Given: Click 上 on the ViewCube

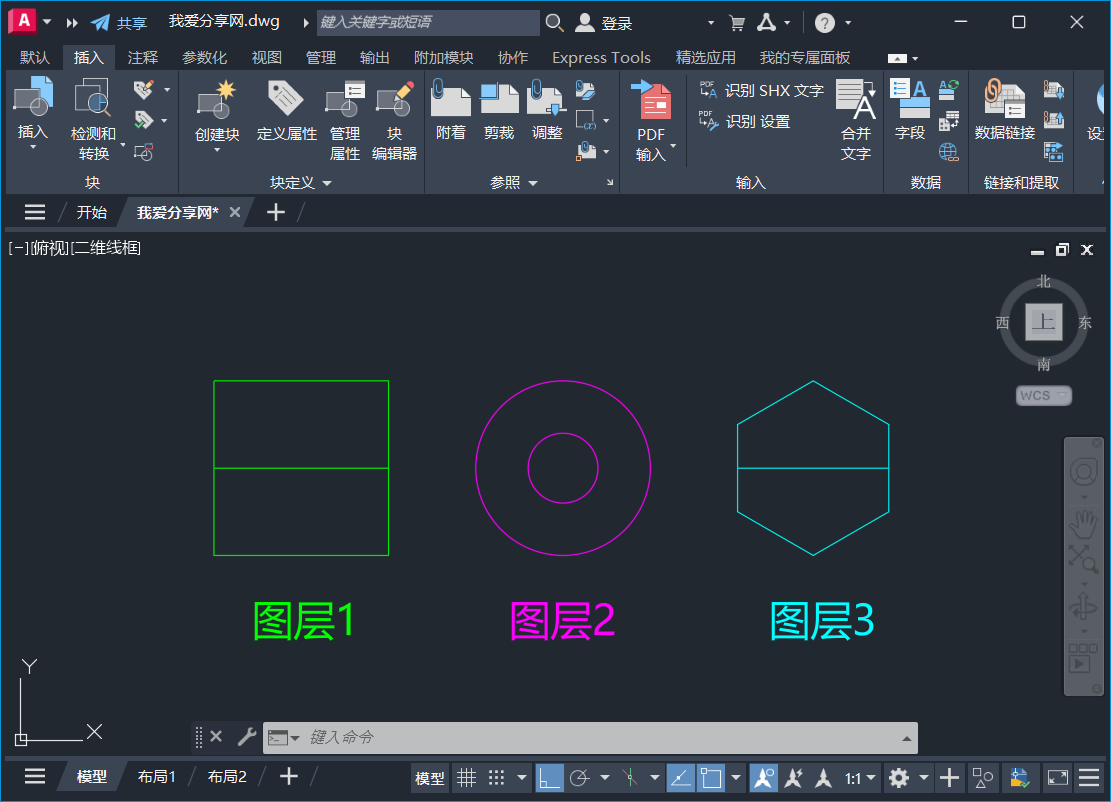Looking at the screenshot, I should [1044, 322].
